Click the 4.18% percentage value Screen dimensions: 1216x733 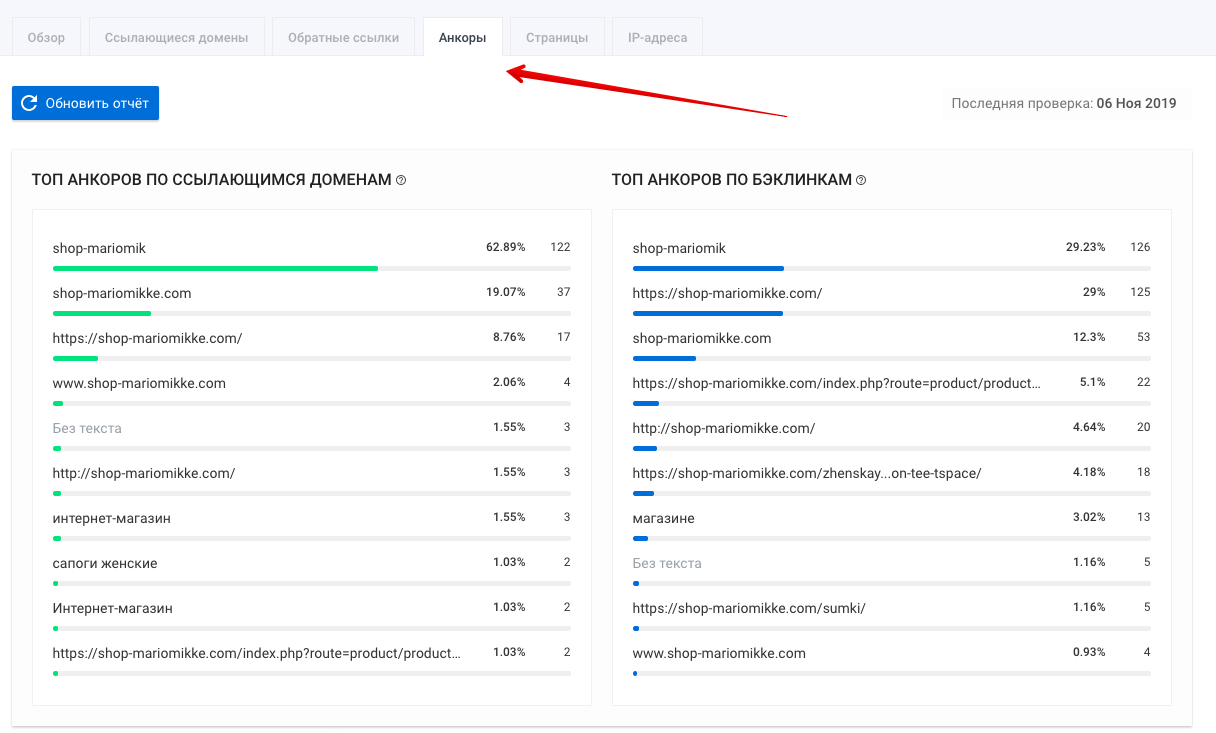[x=1089, y=472]
